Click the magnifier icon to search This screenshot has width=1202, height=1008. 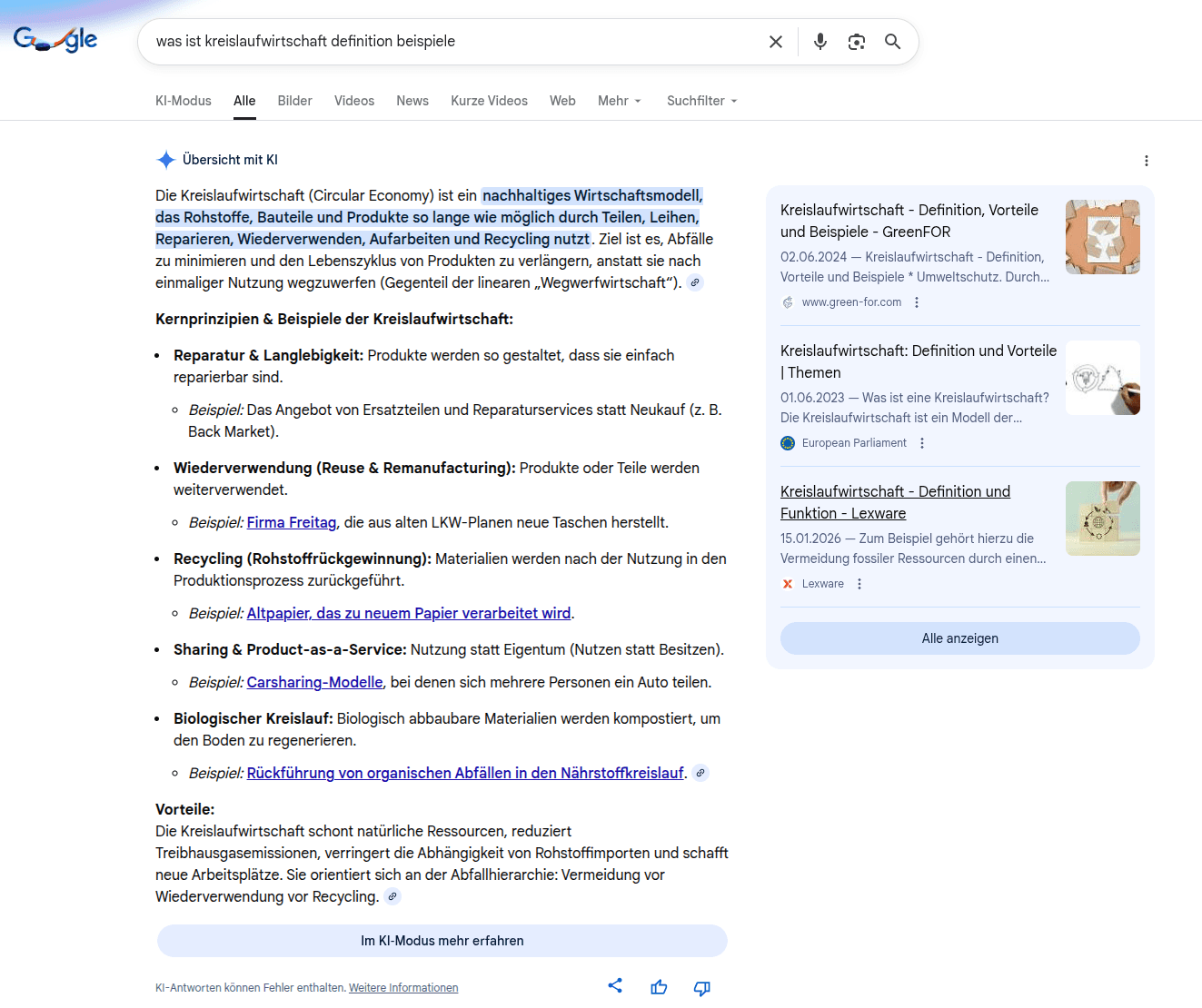point(891,41)
